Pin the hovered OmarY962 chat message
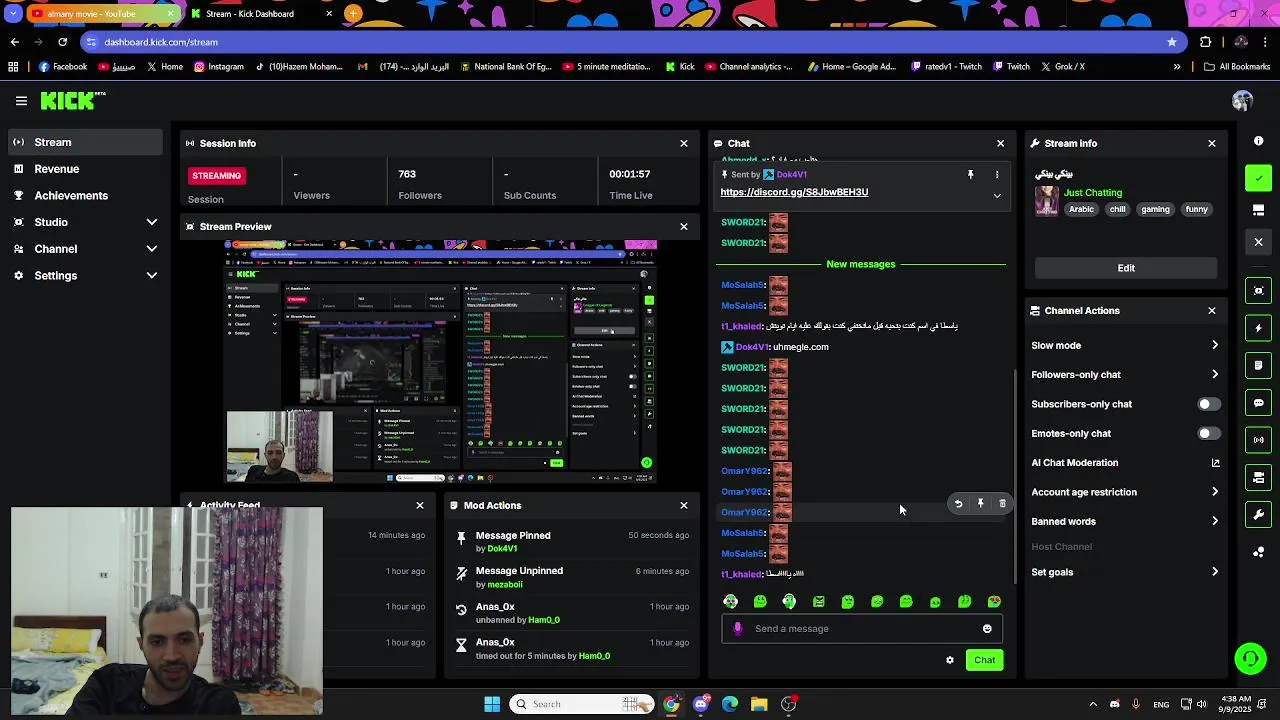 [x=980, y=504]
